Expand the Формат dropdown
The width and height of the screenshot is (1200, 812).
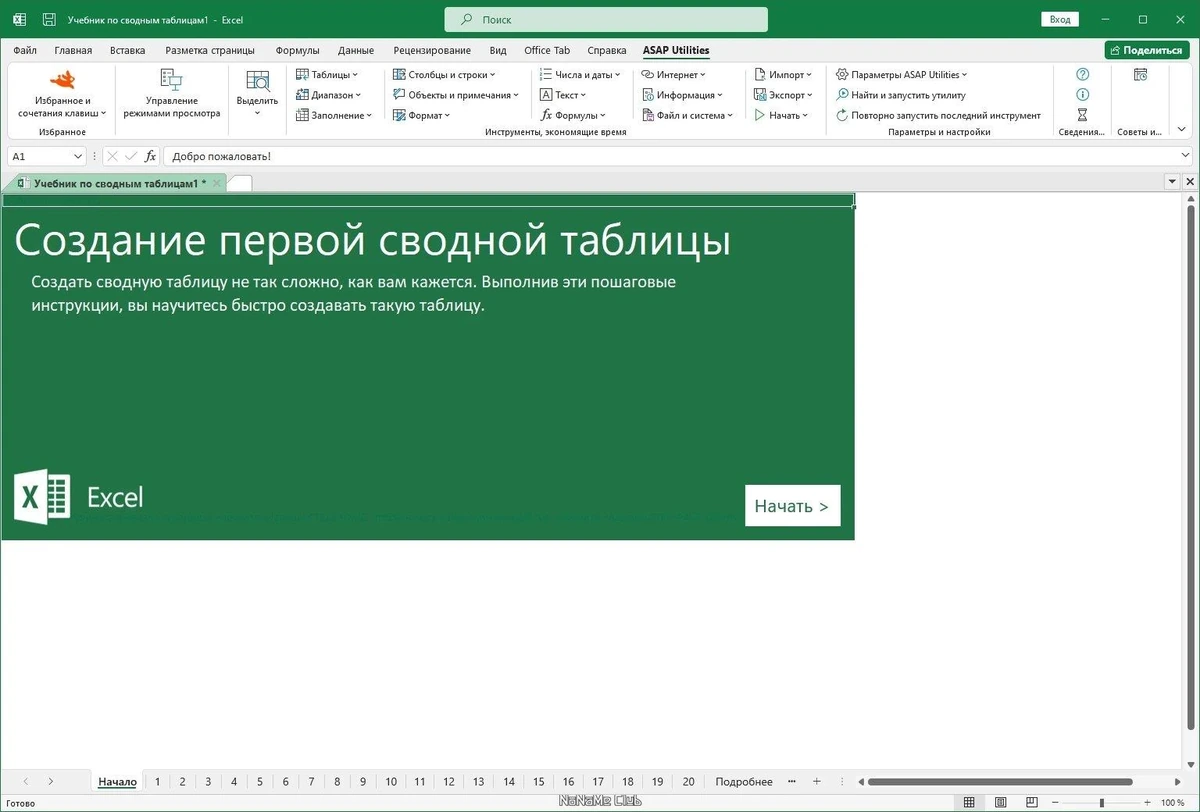pyautogui.click(x=421, y=115)
